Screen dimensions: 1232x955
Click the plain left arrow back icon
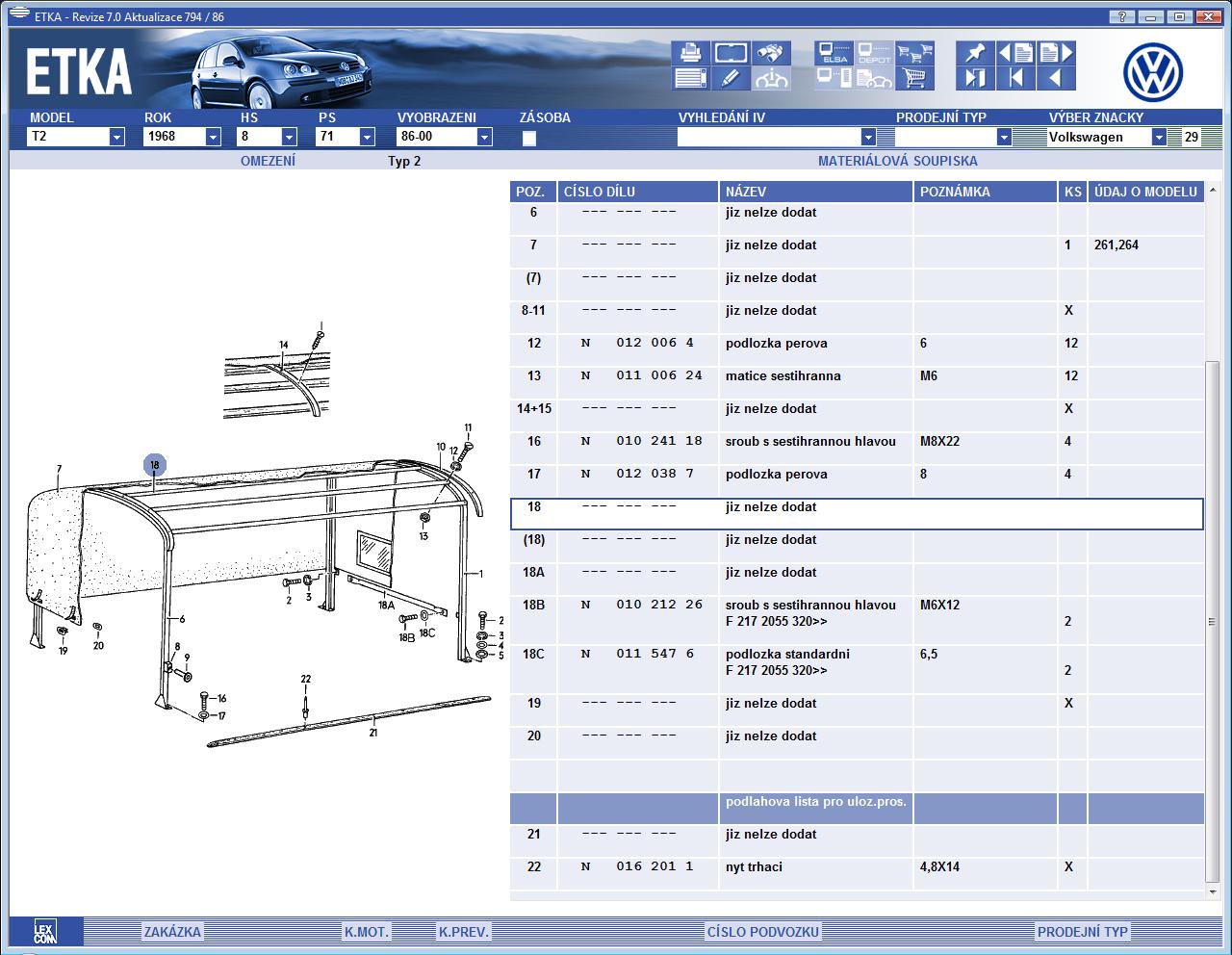[1056, 78]
